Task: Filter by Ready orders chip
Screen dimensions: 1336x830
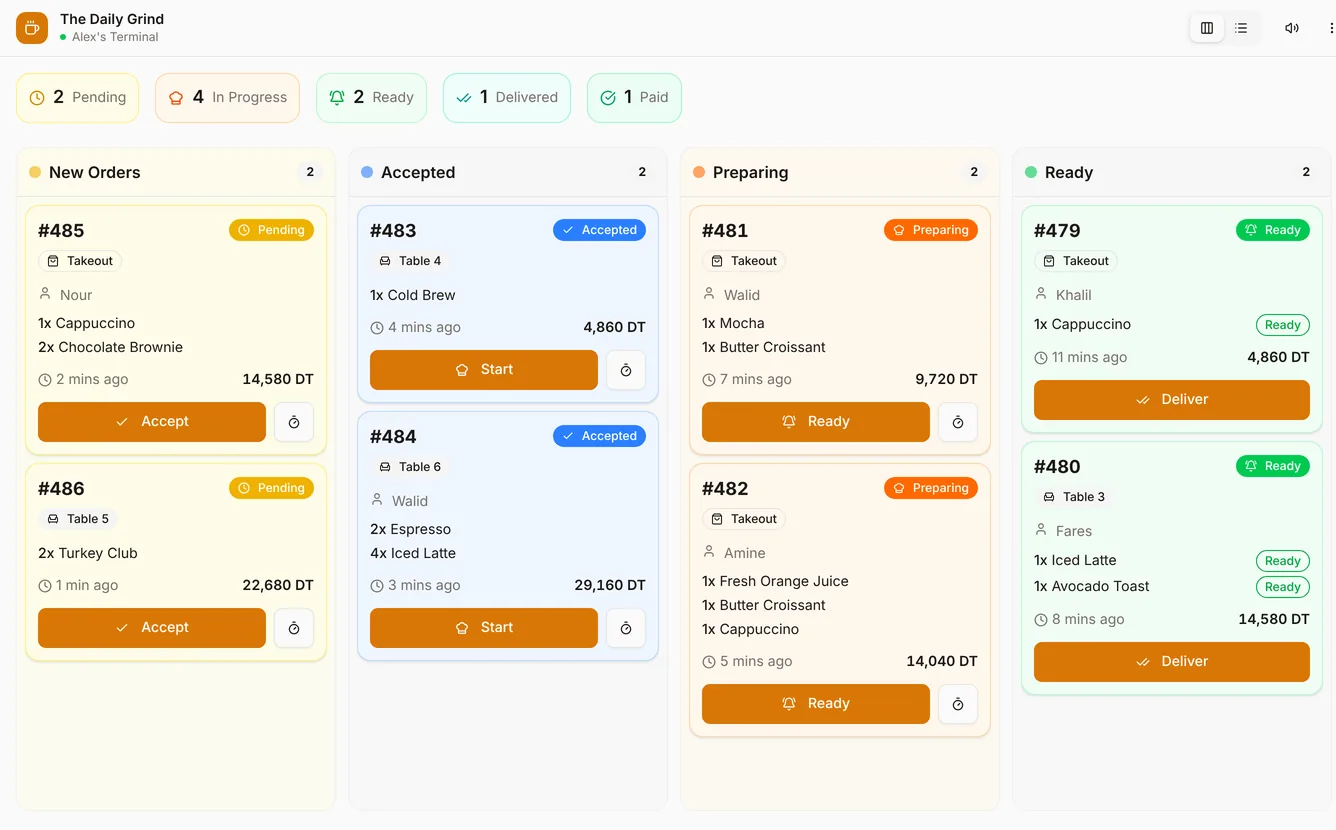Action: click(371, 98)
